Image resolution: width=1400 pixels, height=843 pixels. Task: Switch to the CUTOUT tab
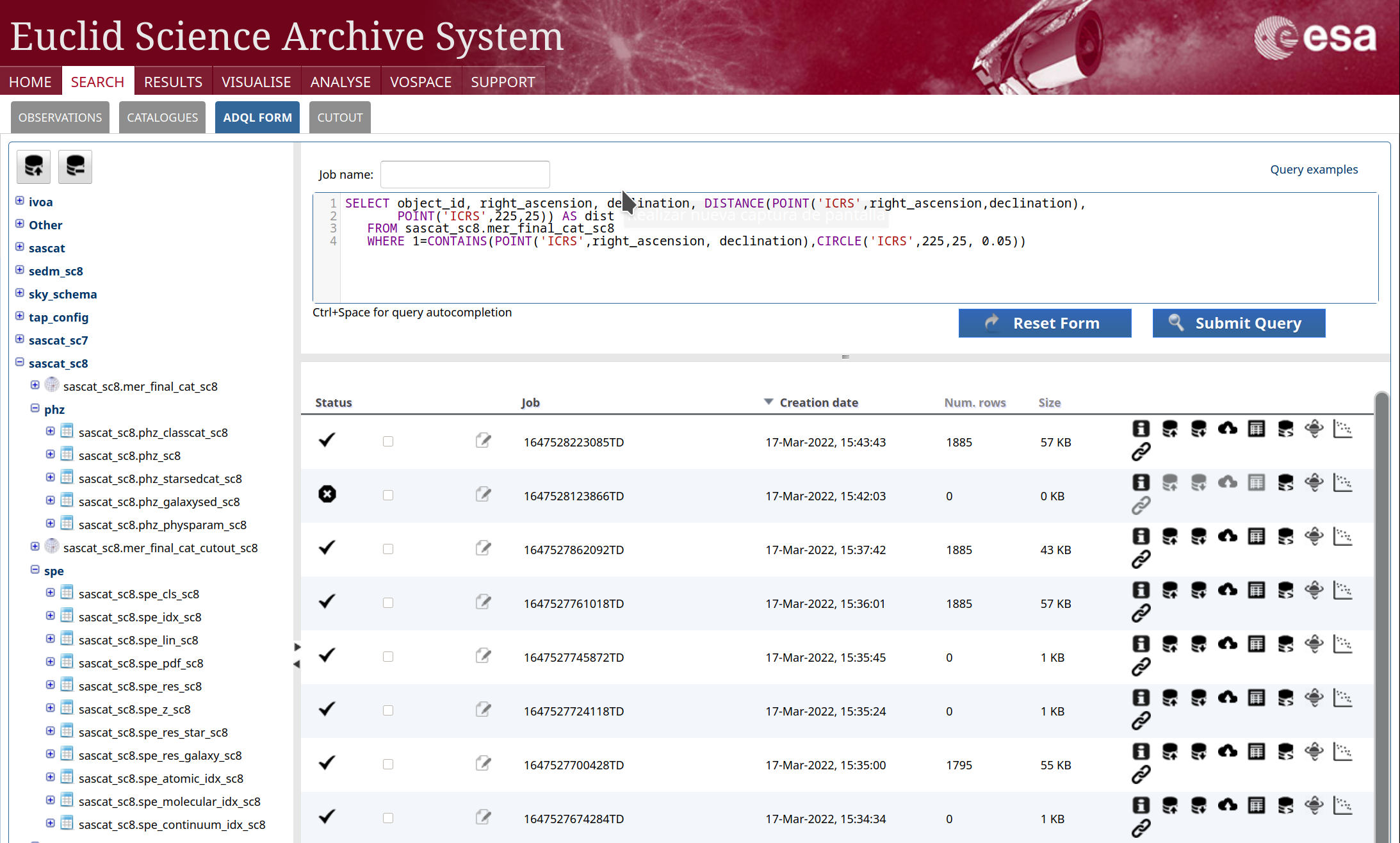[x=340, y=117]
